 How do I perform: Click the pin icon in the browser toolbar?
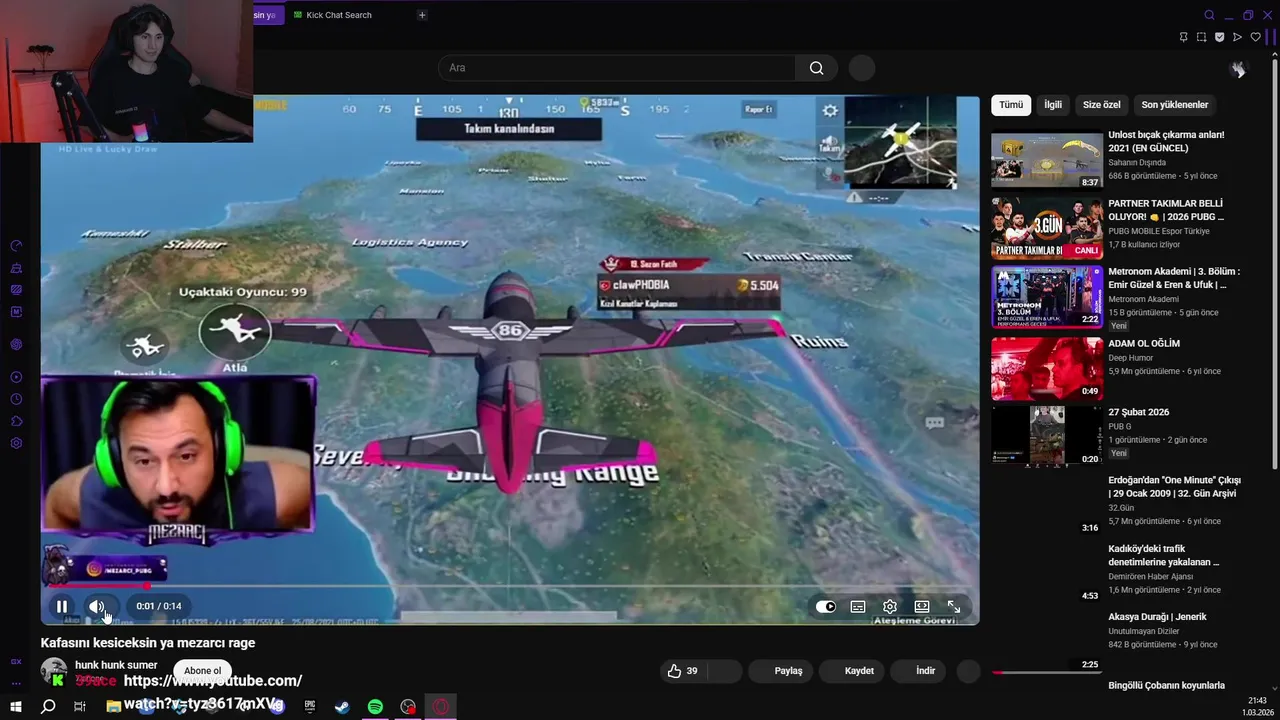point(1184,37)
